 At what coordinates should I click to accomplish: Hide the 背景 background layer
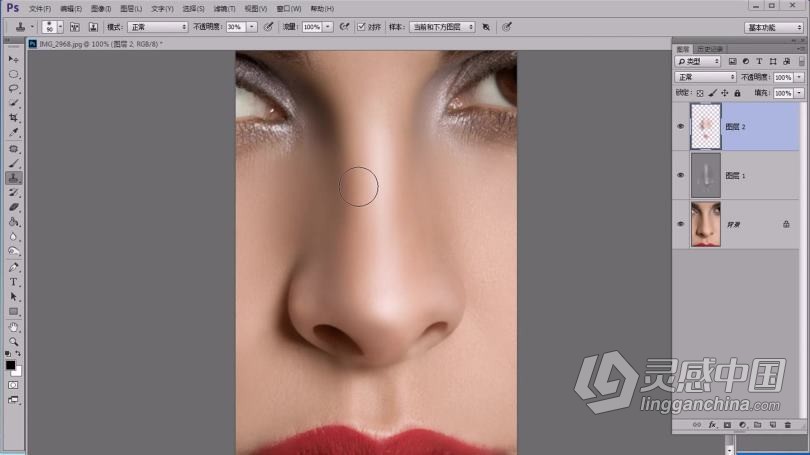point(680,224)
